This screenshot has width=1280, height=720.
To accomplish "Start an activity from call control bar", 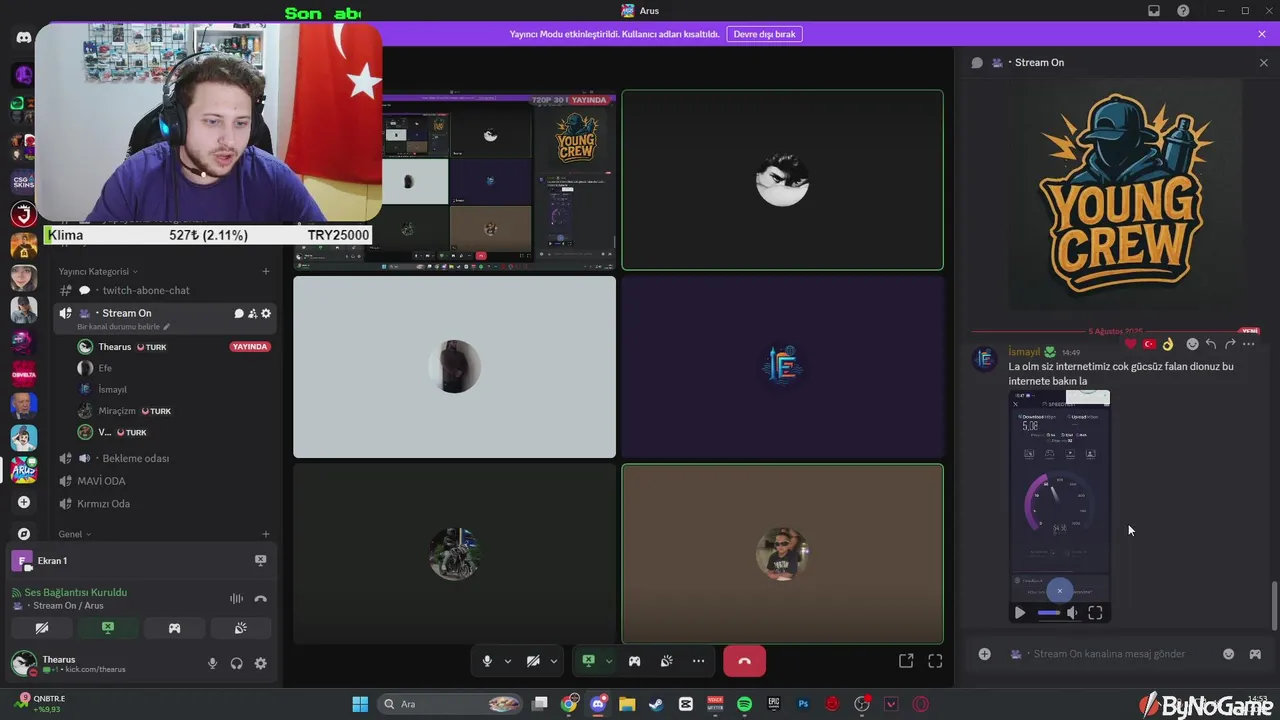I will pyautogui.click(x=634, y=661).
